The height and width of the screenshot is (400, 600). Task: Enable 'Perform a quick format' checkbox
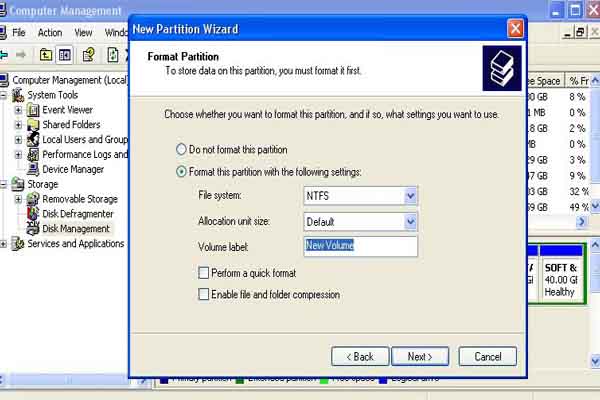tap(204, 273)
